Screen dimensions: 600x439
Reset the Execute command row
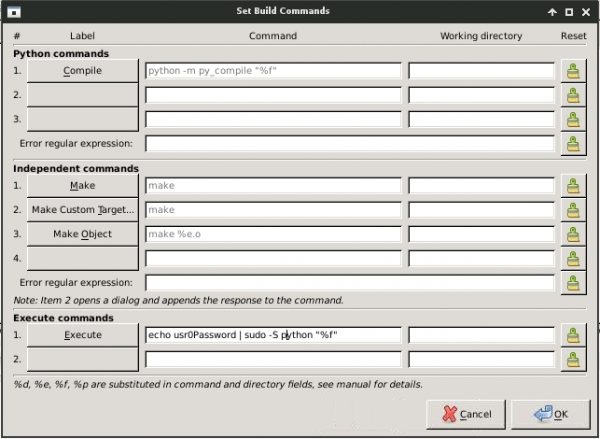point(573,335)
